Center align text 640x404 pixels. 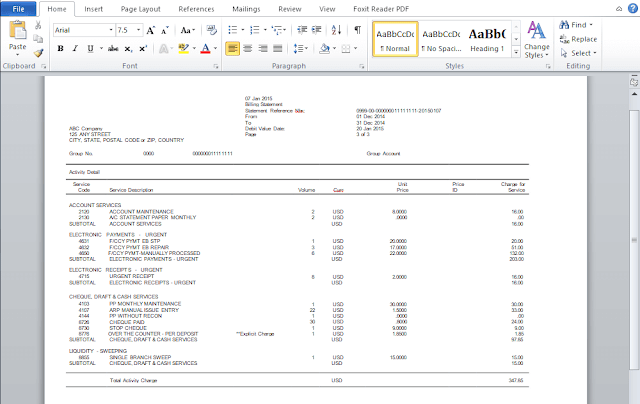click(247, 49)
